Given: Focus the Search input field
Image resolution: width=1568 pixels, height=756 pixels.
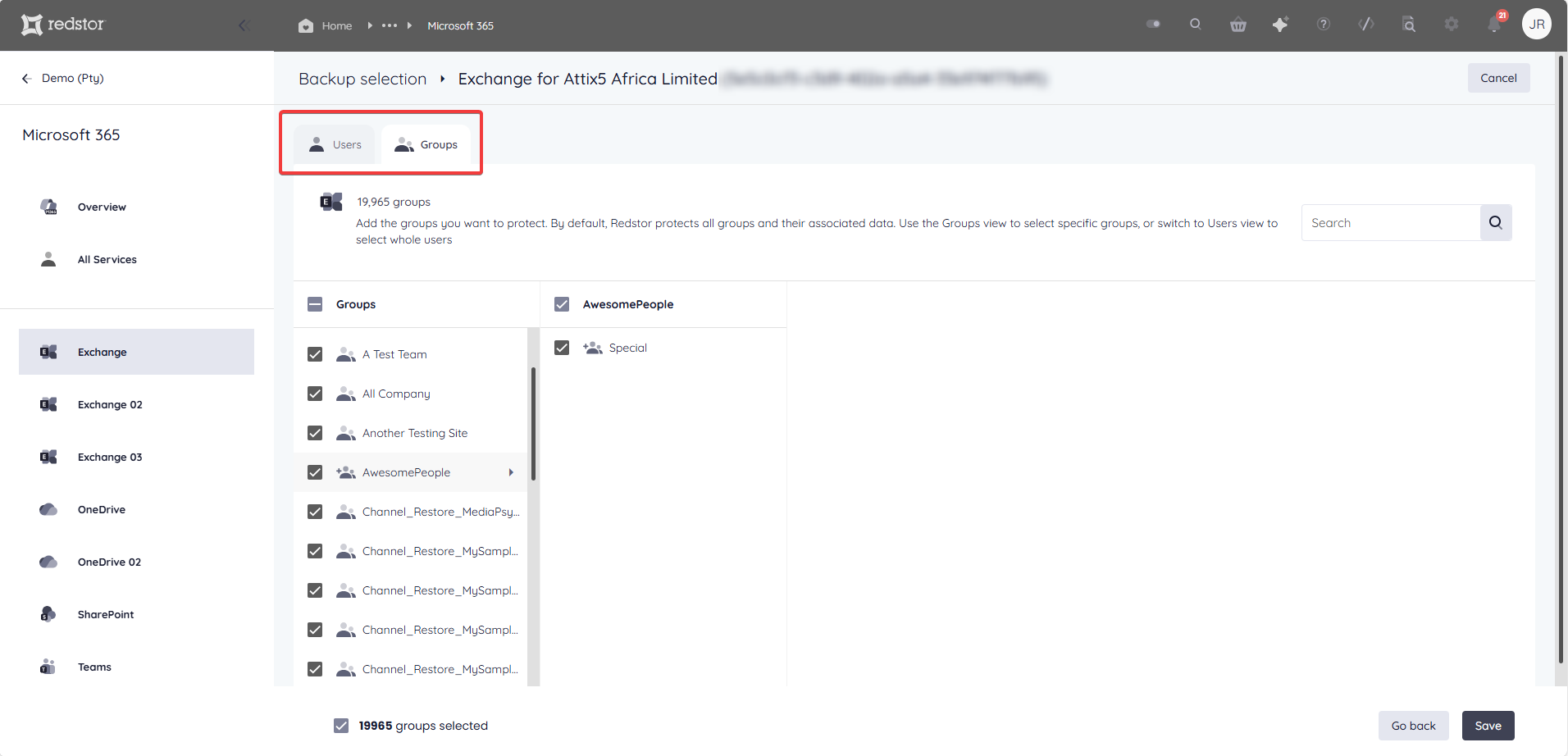Looking at the screenshot, I should [x=1391, y=222].
